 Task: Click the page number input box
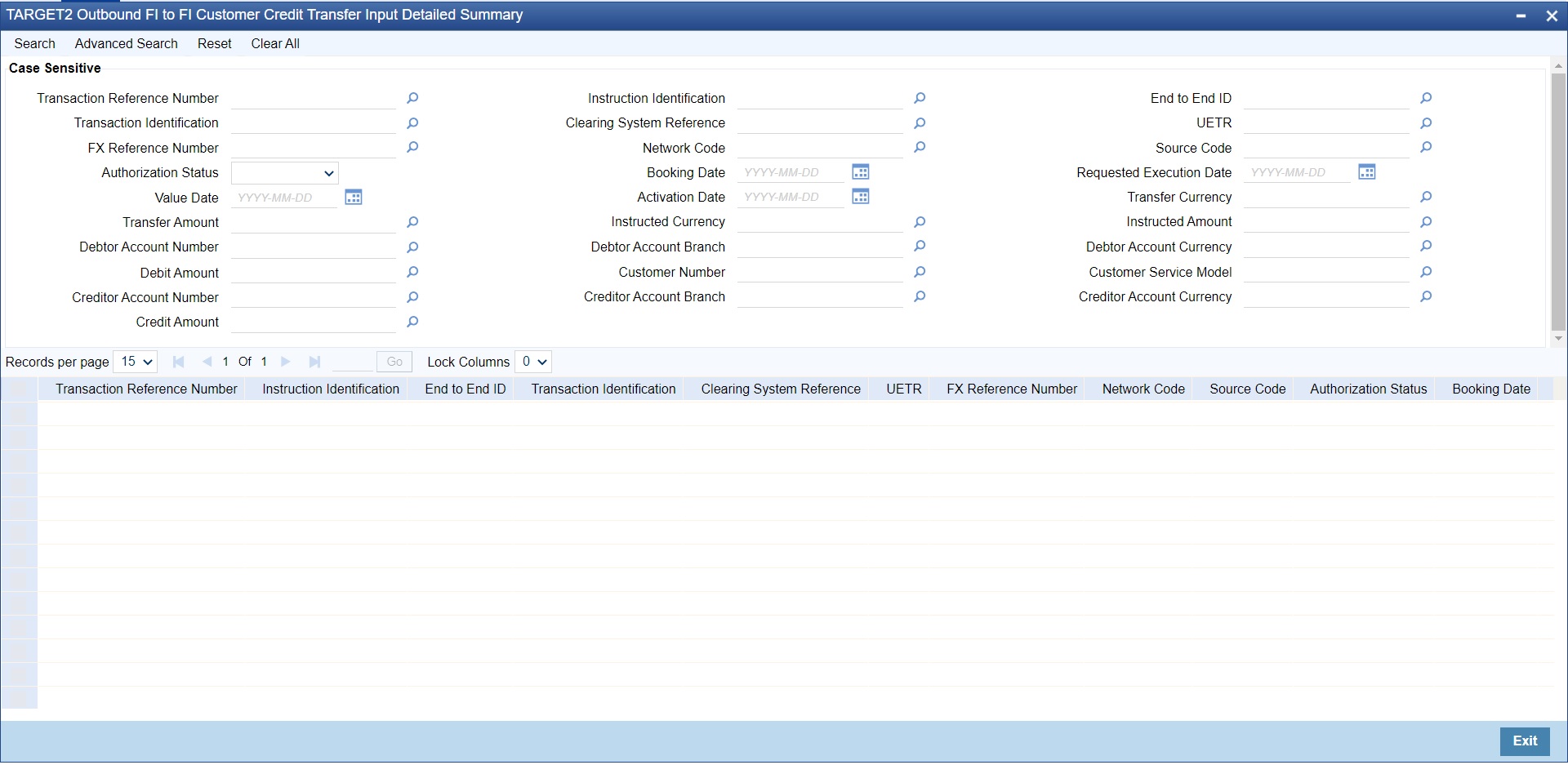click(x=353, y=362)
